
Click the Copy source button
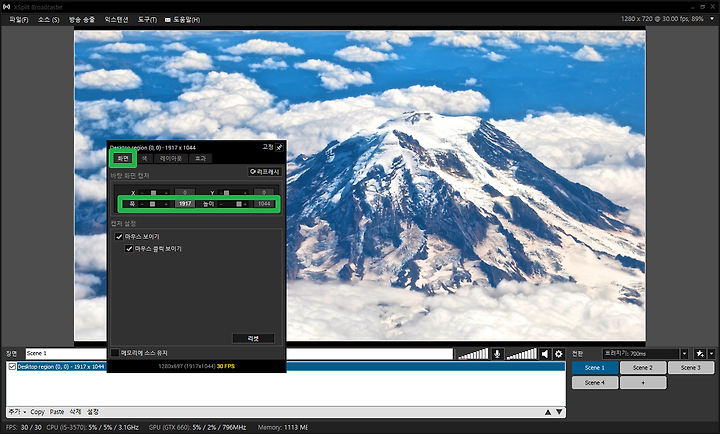tap(37, 412)
